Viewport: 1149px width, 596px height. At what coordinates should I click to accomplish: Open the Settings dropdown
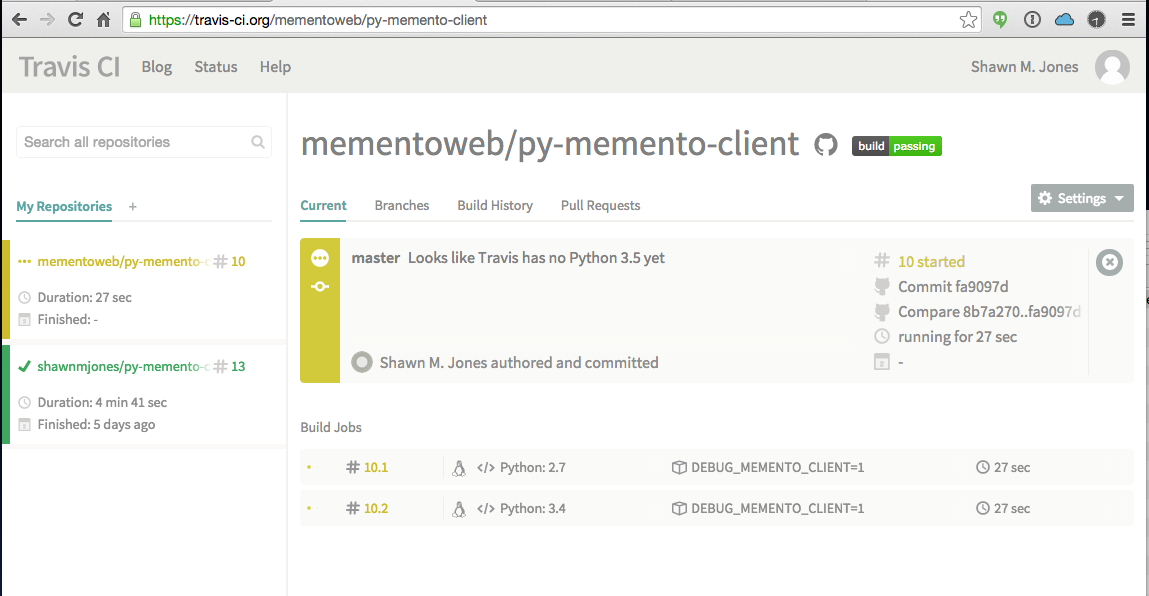click(x=1082, y=198)
